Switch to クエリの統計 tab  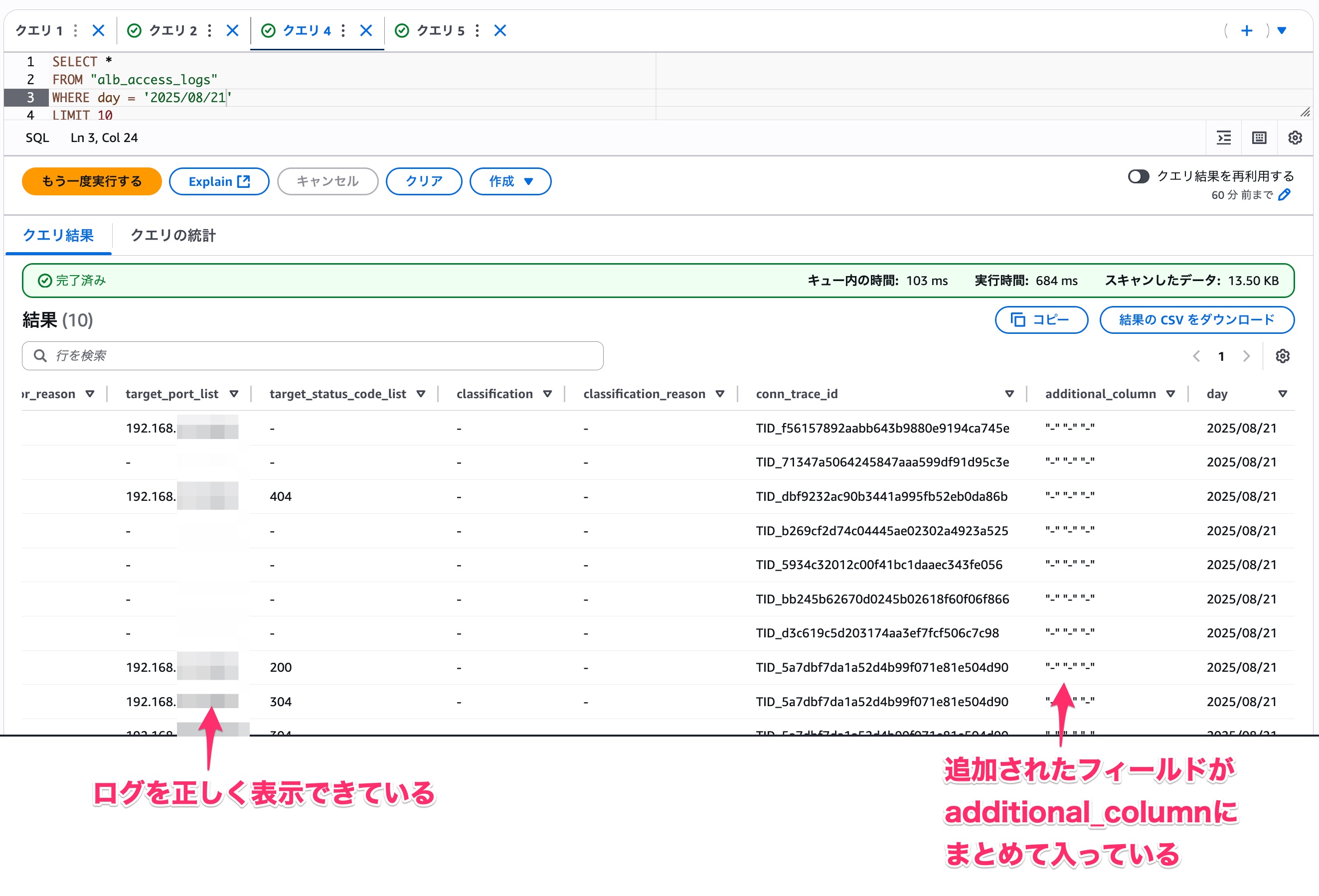click(x=173, y=236)
